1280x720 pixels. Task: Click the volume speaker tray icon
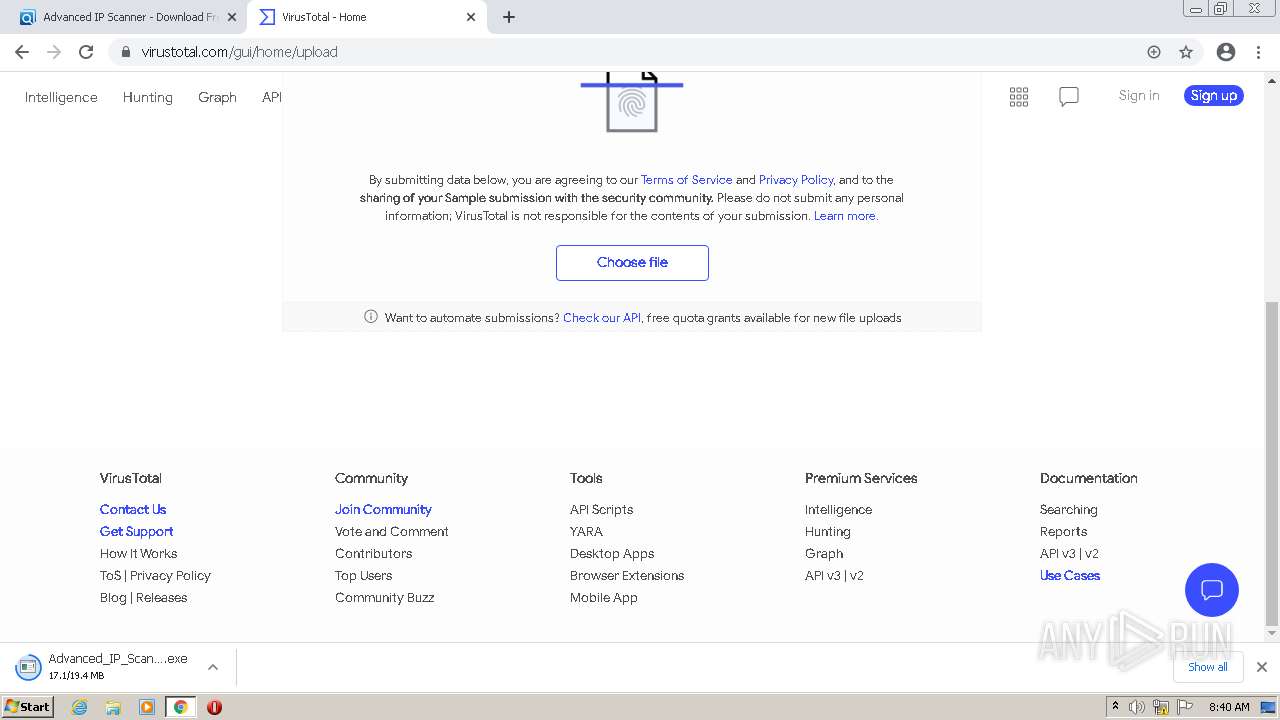[x=1137, y=707]
